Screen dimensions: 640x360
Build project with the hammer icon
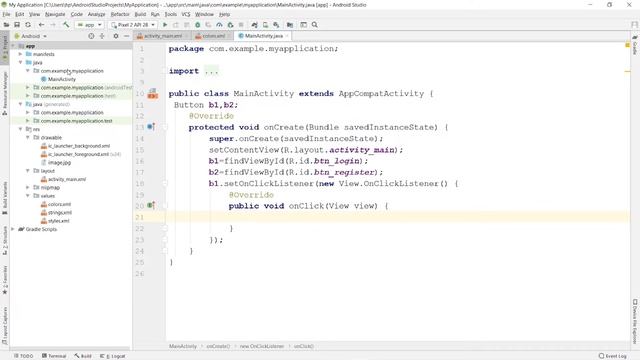(66, 25)
